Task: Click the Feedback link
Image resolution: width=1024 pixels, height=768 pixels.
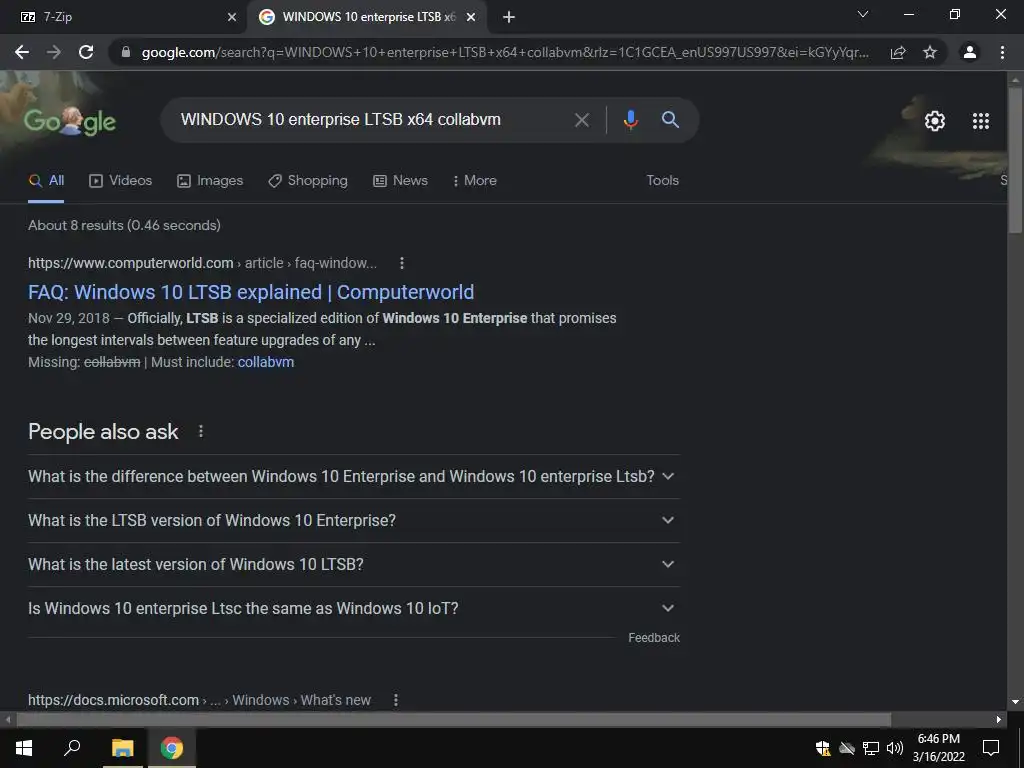Action: [x=654, y=638]
